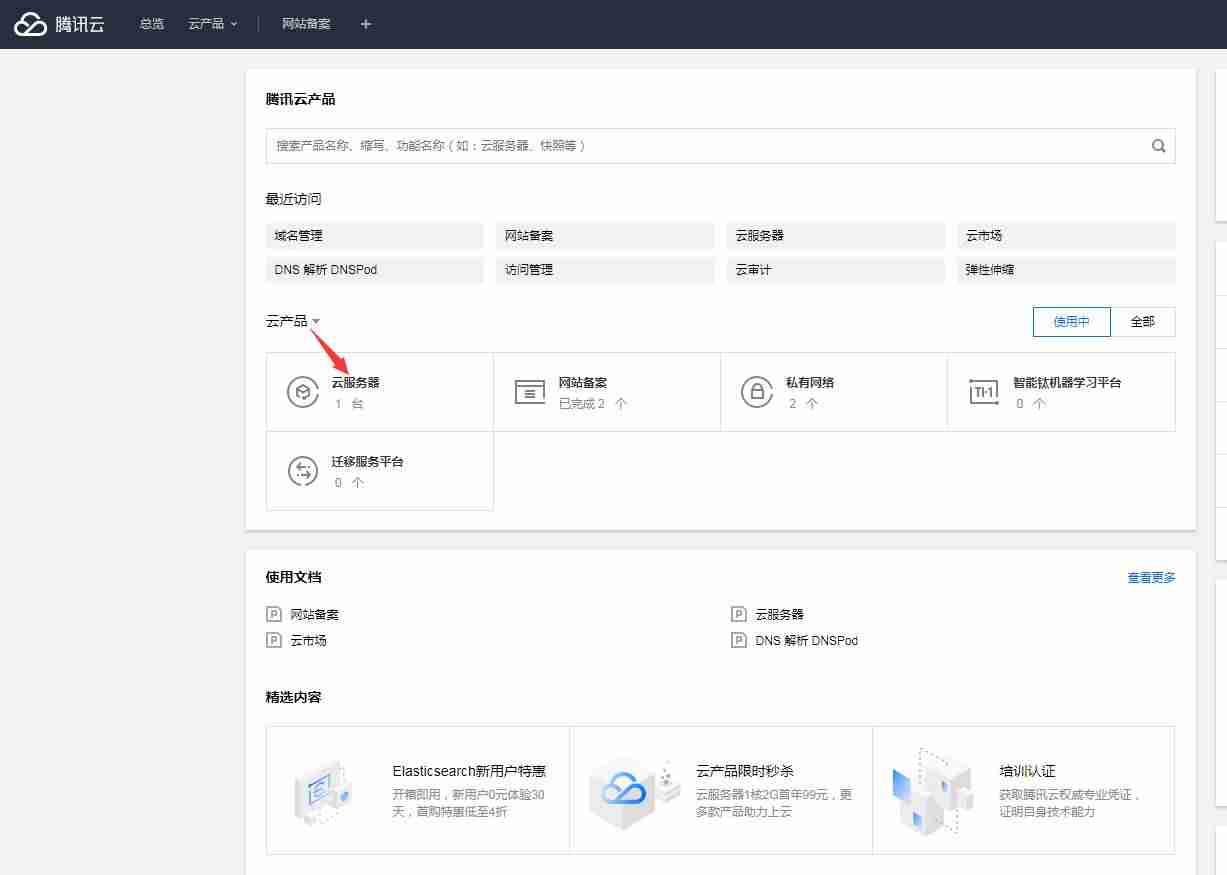Open recent 网站备案 shortcut

[x=605, y=236]
